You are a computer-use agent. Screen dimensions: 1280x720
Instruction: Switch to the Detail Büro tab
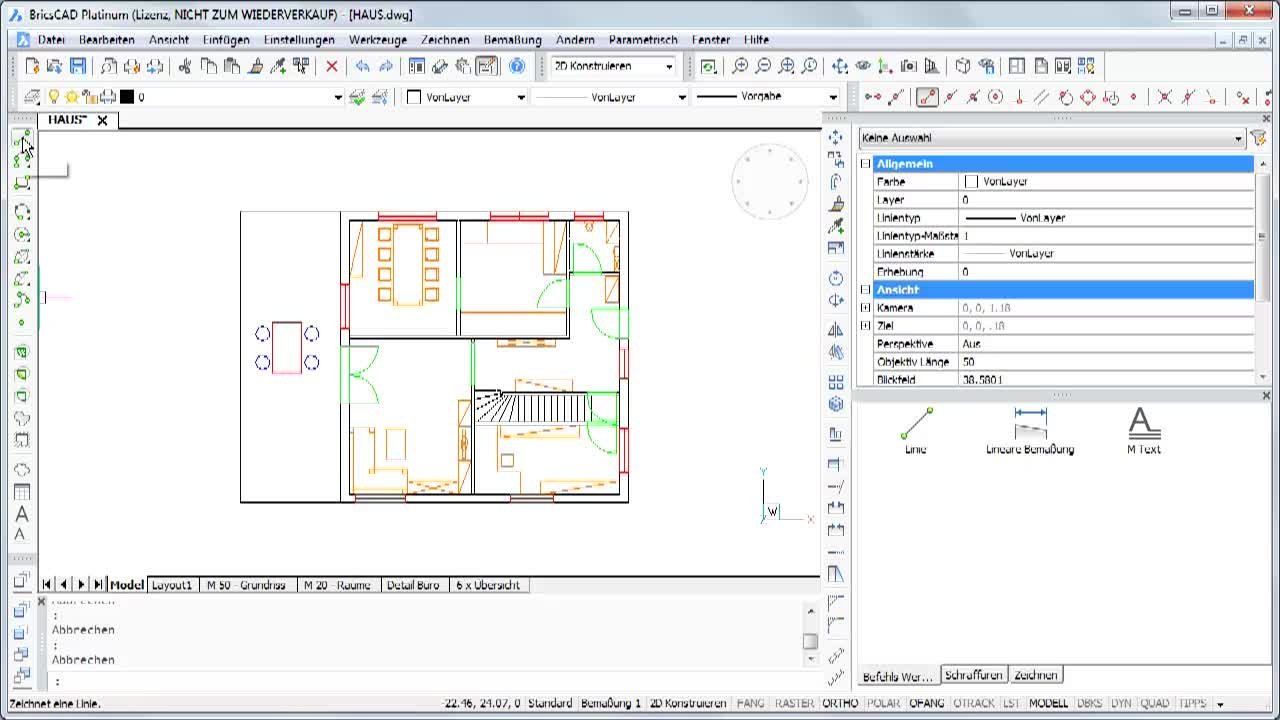pyautogui.click(x=413, y=585)
